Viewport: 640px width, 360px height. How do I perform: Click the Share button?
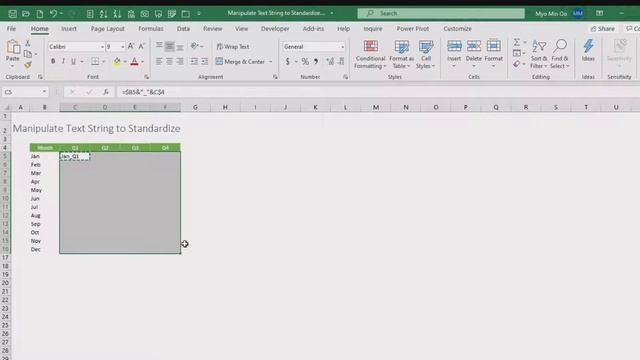(602, 29)
